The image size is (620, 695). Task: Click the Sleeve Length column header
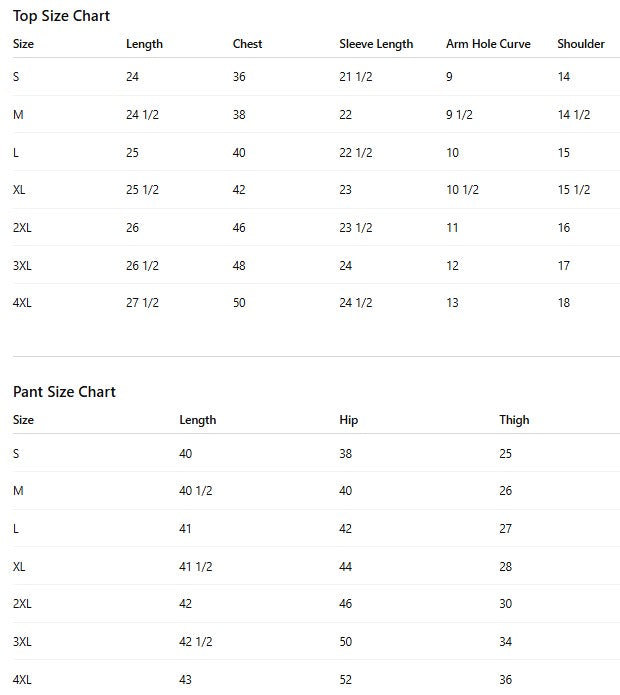click(376, 44)
